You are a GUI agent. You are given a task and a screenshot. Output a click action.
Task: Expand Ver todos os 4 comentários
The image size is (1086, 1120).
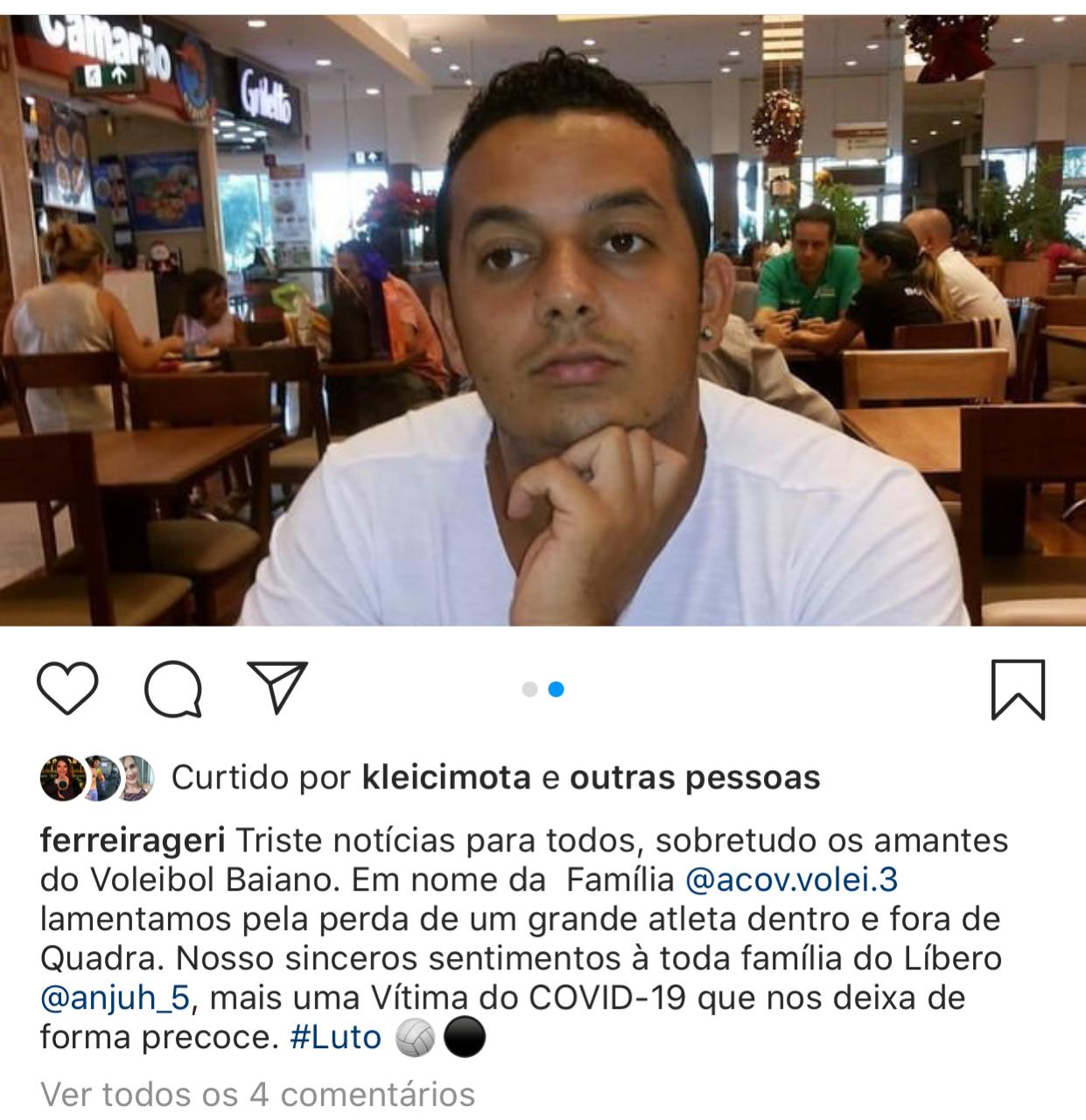pyautogui.click(x=258, y=1094)
